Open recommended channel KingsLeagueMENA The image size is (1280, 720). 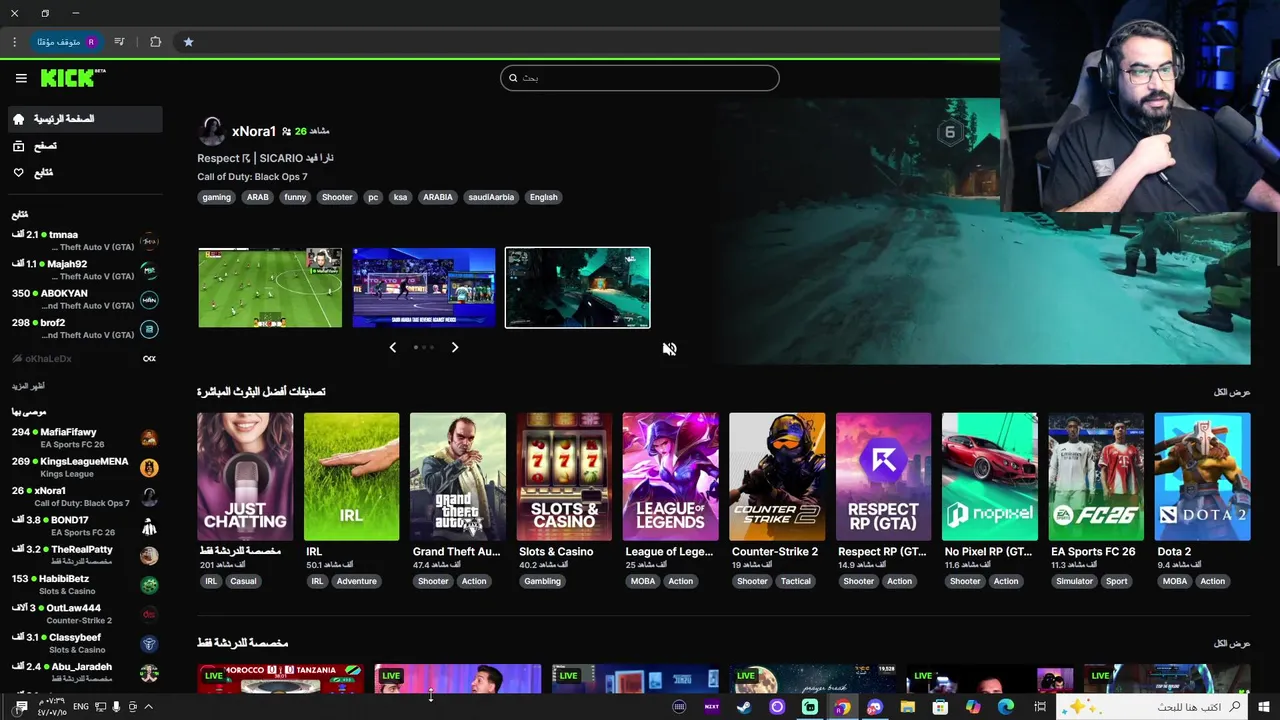pyautogui.click(x=84, y=467)
